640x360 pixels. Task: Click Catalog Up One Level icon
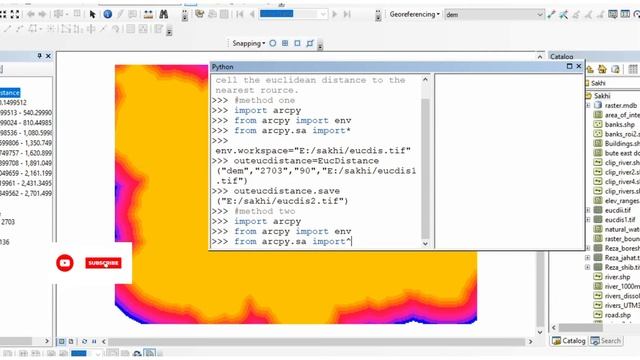(590, 69)
